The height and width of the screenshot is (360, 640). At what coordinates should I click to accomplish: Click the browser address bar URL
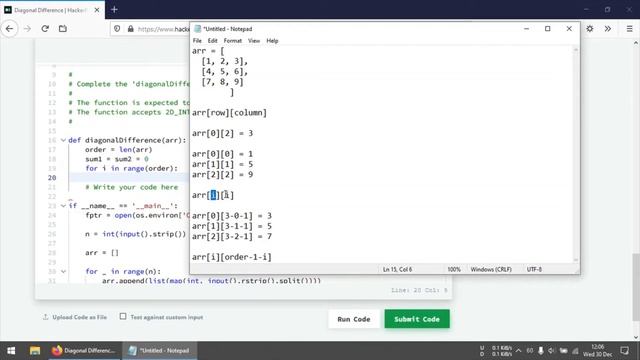pos(163,29)
